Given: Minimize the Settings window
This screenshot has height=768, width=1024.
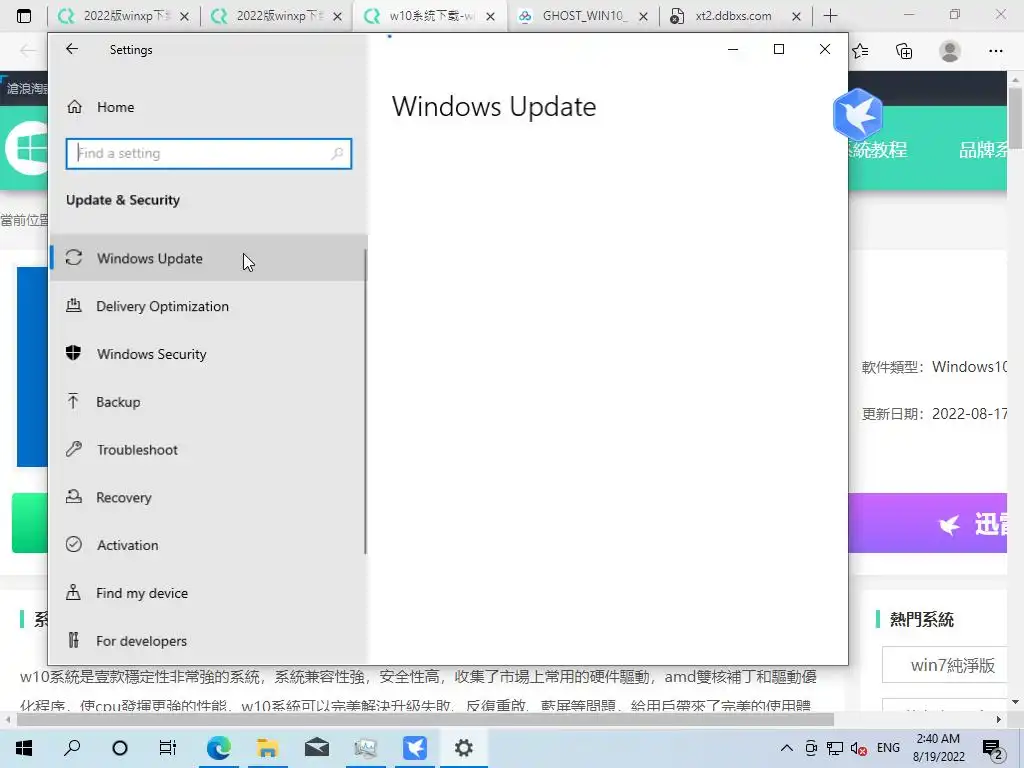Looking at the screenshot, I should [733, 49].
